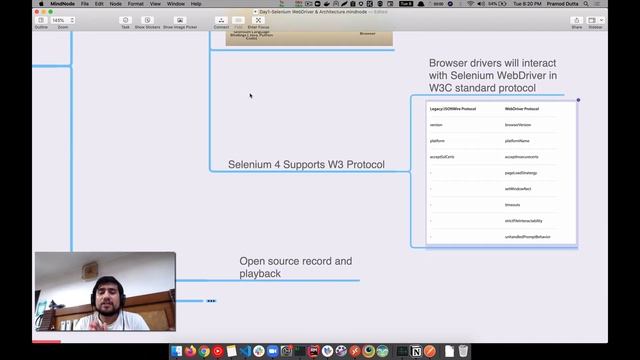Screen dimensions: 640x360
Task: Open the Sidebar options chevron
Action: click(x=601, y=20)
